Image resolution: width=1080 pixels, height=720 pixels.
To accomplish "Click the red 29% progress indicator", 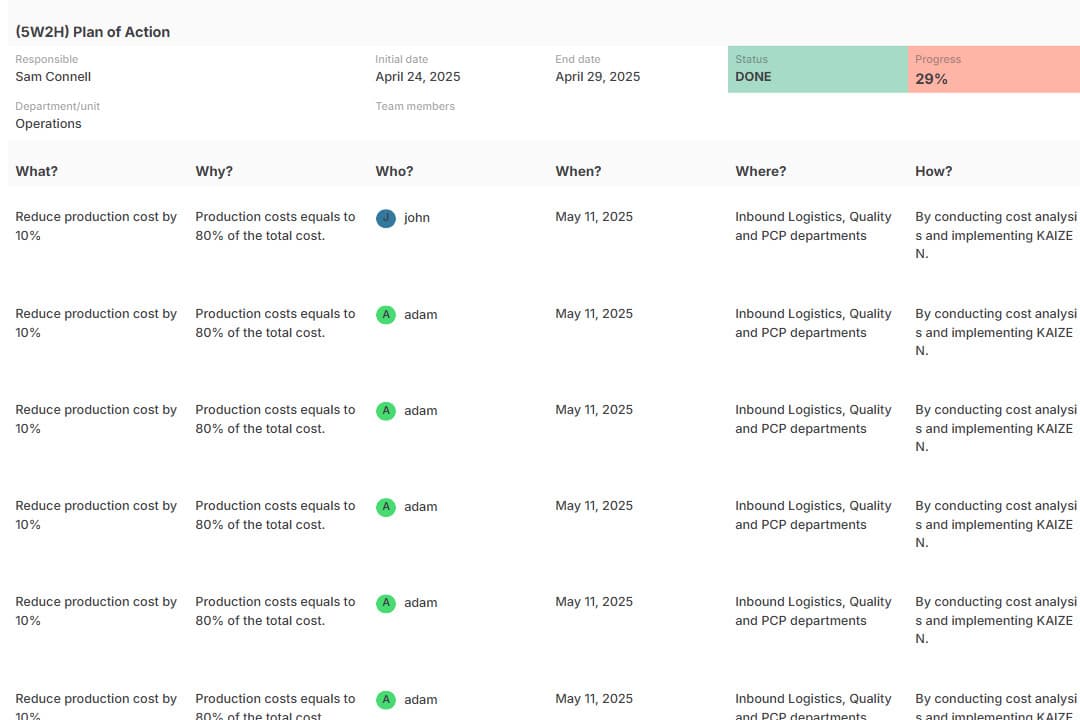I will [994, 69].
